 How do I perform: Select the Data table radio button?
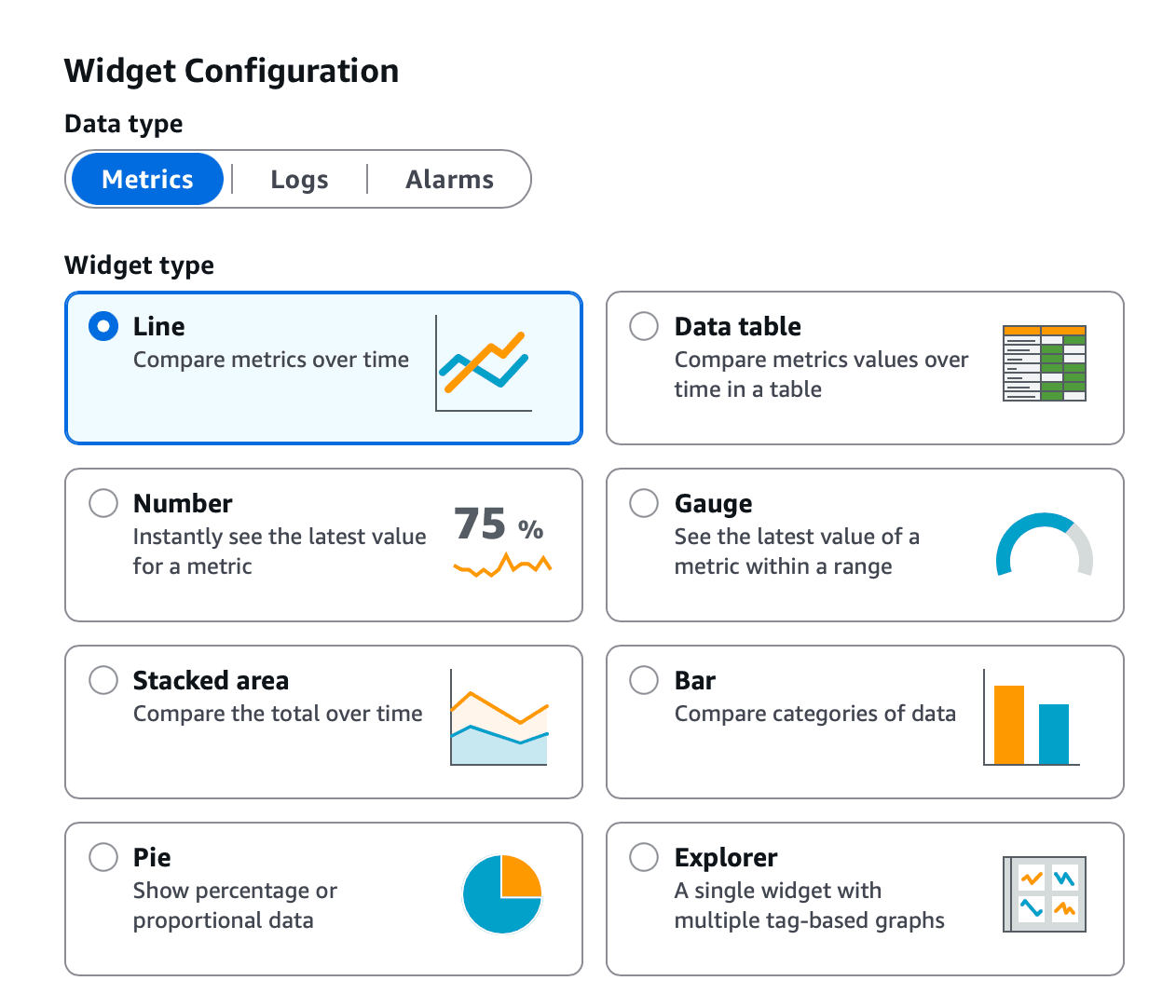(643, 326)
